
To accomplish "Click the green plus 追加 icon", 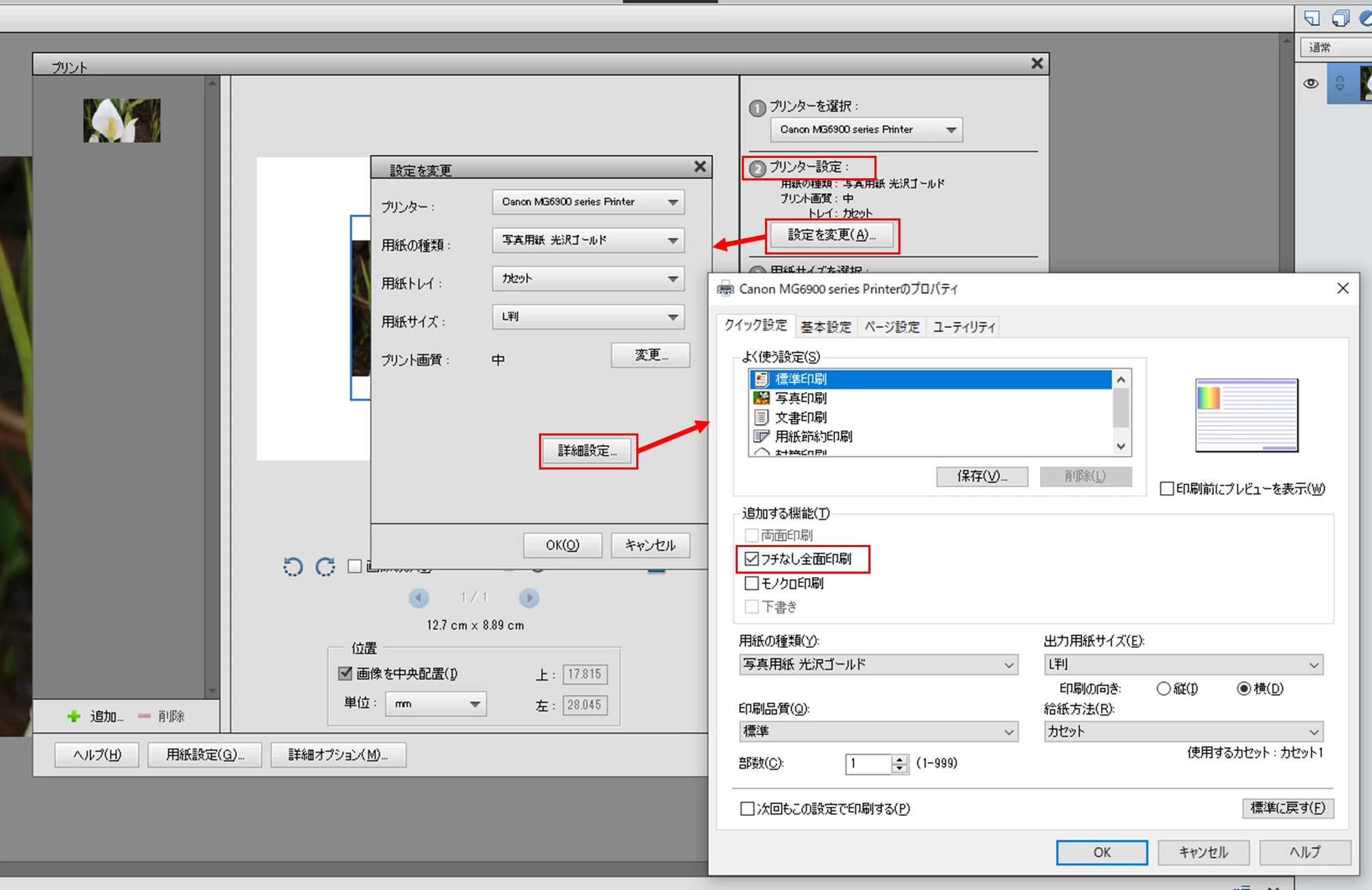I will (73, 716).
